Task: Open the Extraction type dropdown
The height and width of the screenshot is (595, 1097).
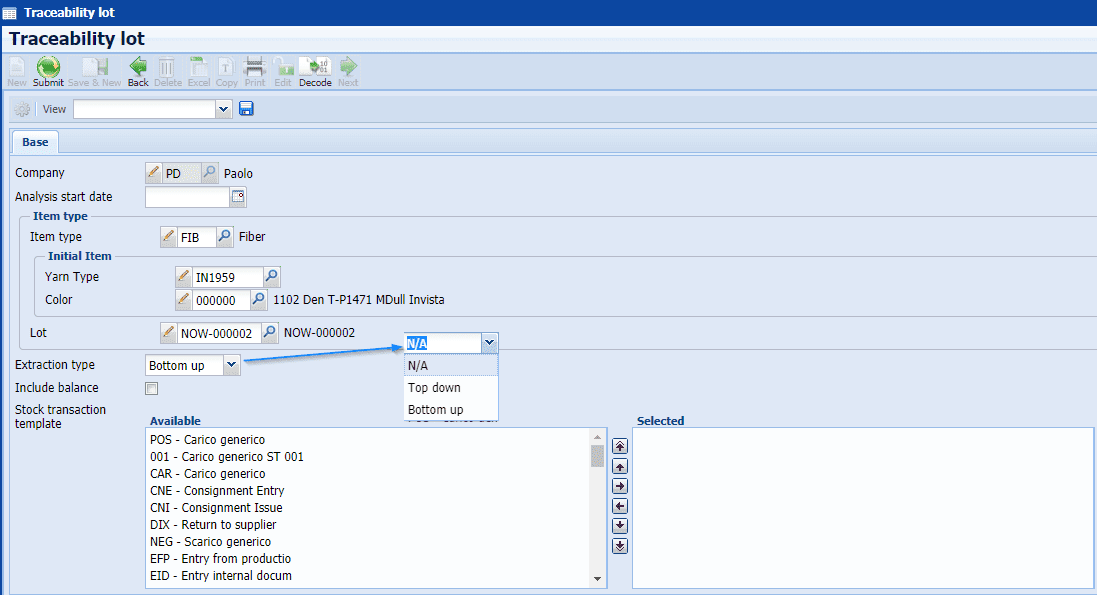Action: tap(232, 365)
